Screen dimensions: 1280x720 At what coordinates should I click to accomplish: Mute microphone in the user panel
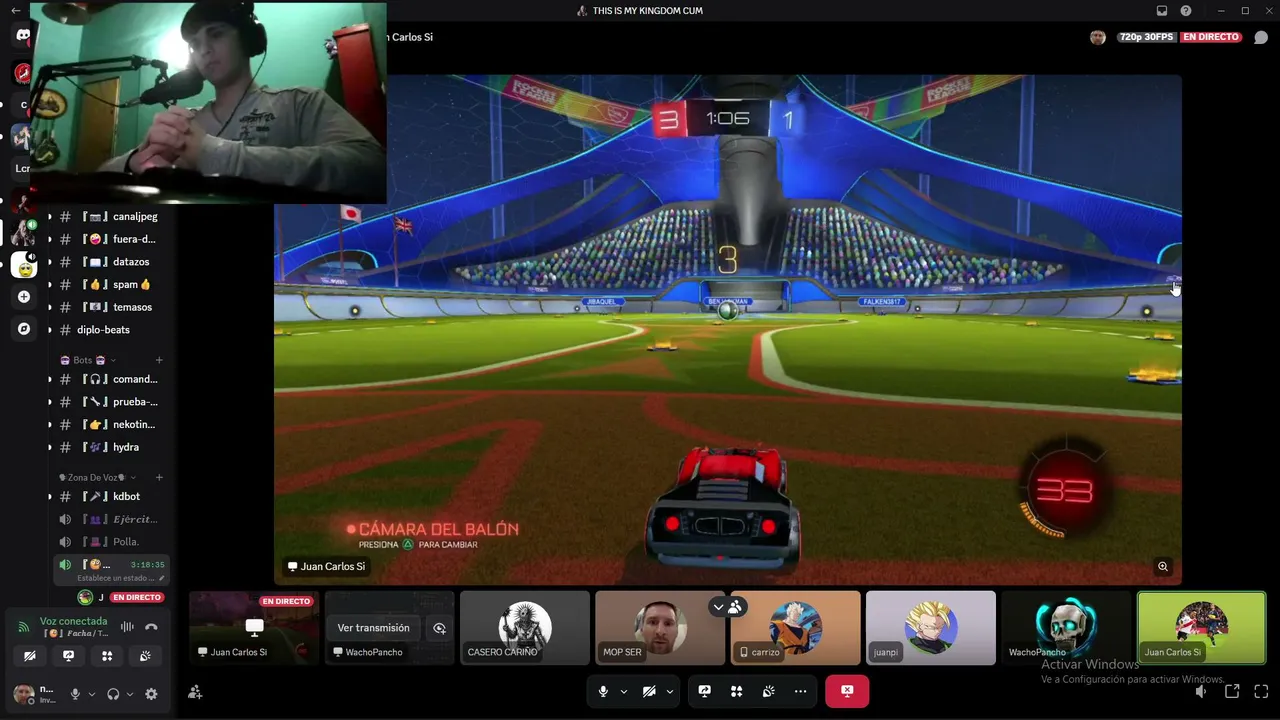75,694
